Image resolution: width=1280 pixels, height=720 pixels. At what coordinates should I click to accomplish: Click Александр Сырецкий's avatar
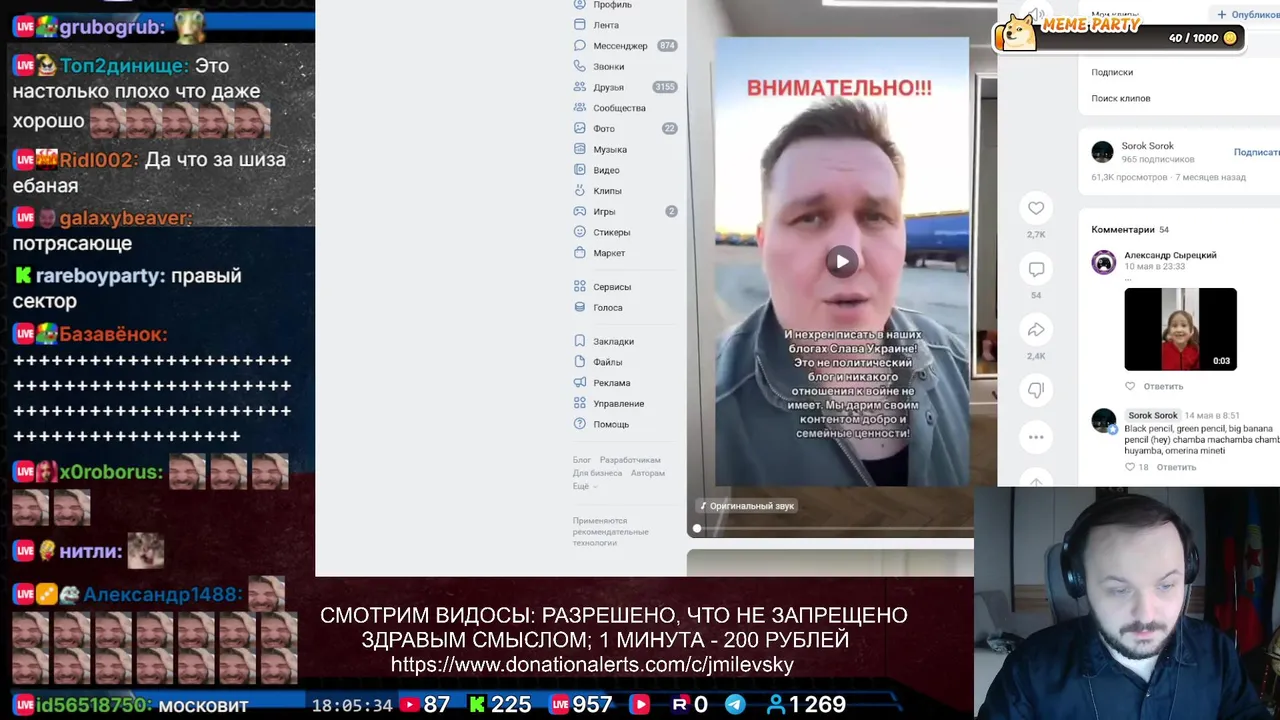(1104, 263)
